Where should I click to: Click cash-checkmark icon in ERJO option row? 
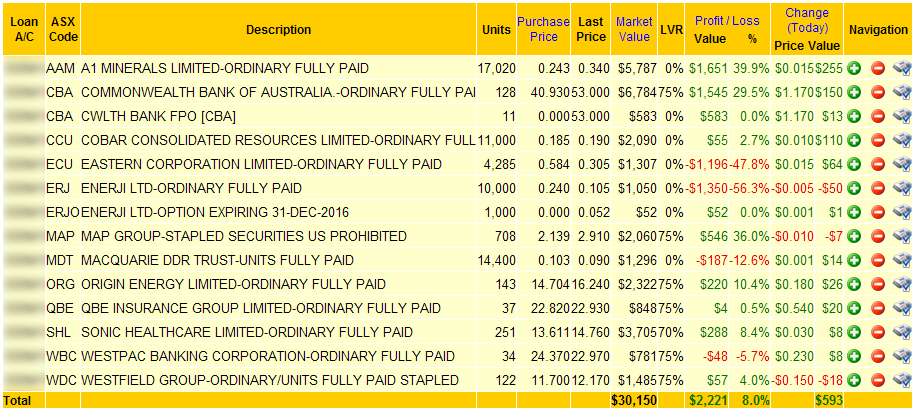(x=902, y=212)
